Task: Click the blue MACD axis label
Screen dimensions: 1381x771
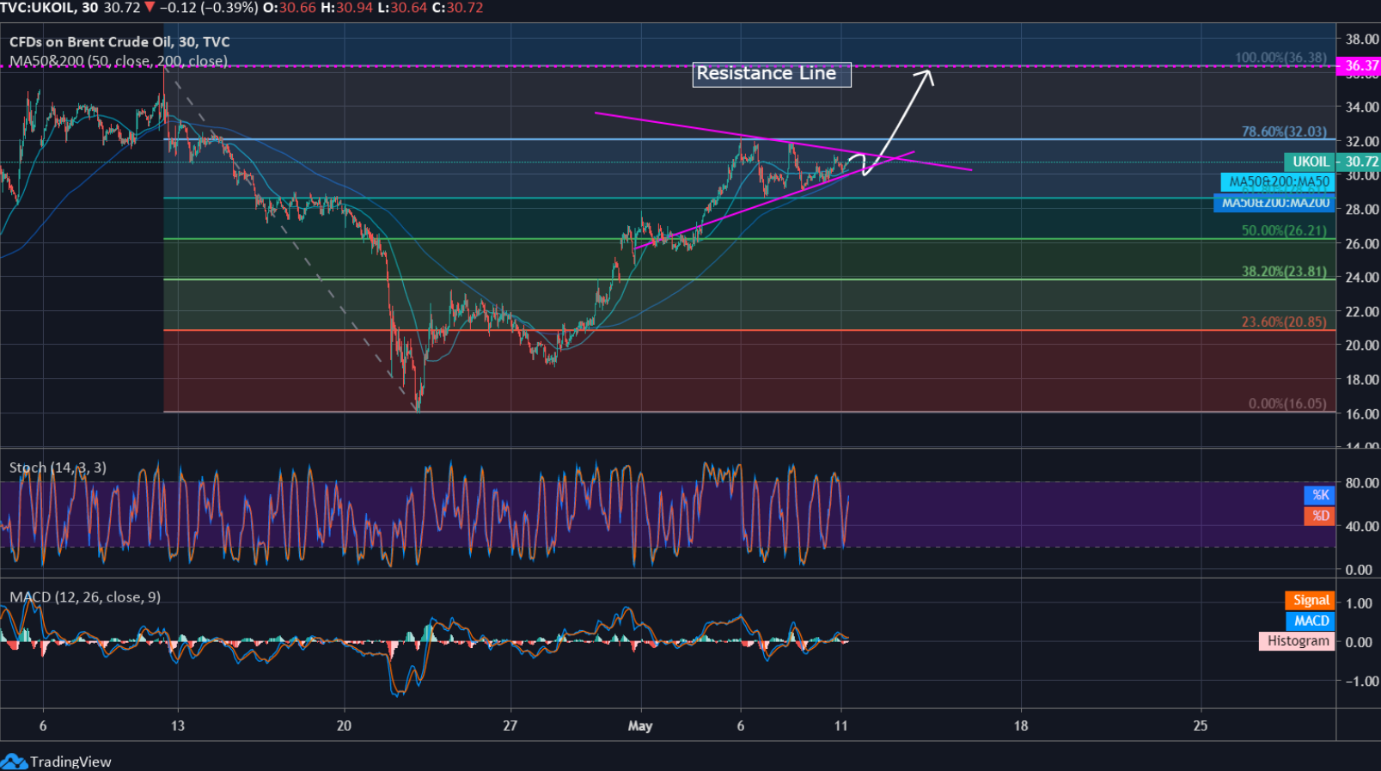Action: click(x=1311, y=621)
